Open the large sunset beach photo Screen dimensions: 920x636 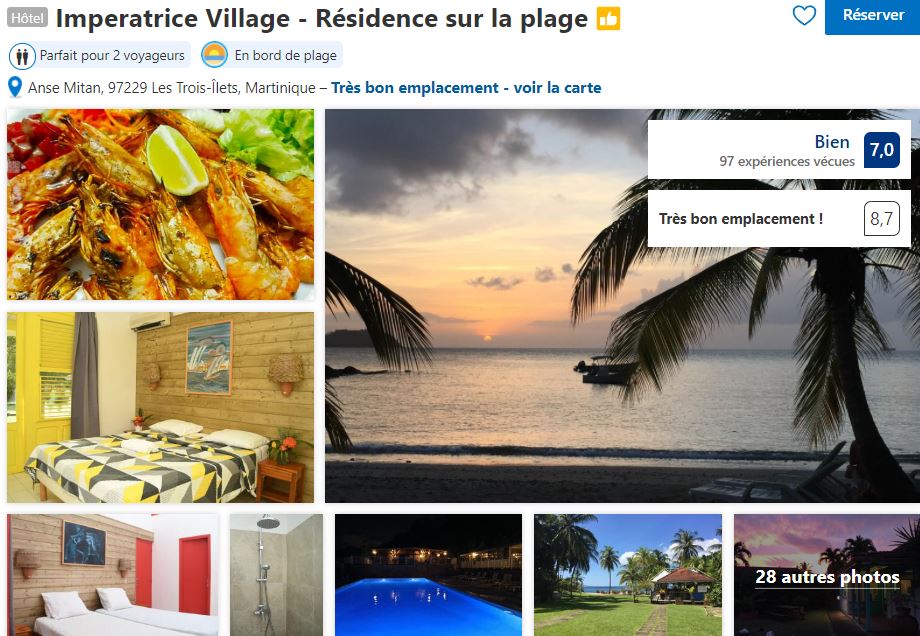622,306
